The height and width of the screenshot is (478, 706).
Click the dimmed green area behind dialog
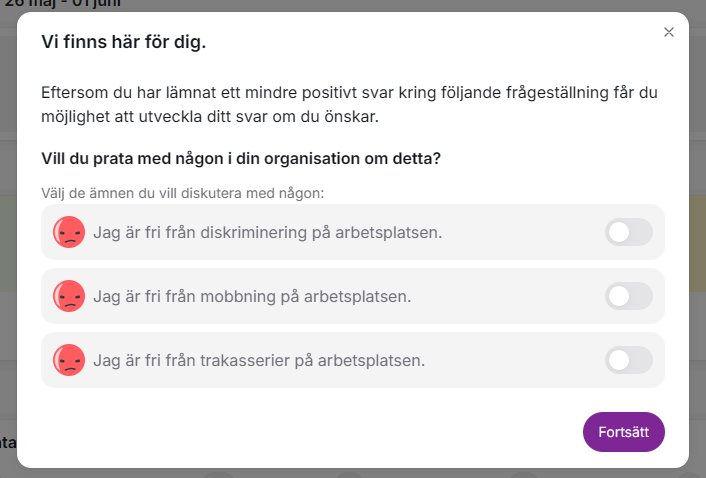tap(8, 244)
